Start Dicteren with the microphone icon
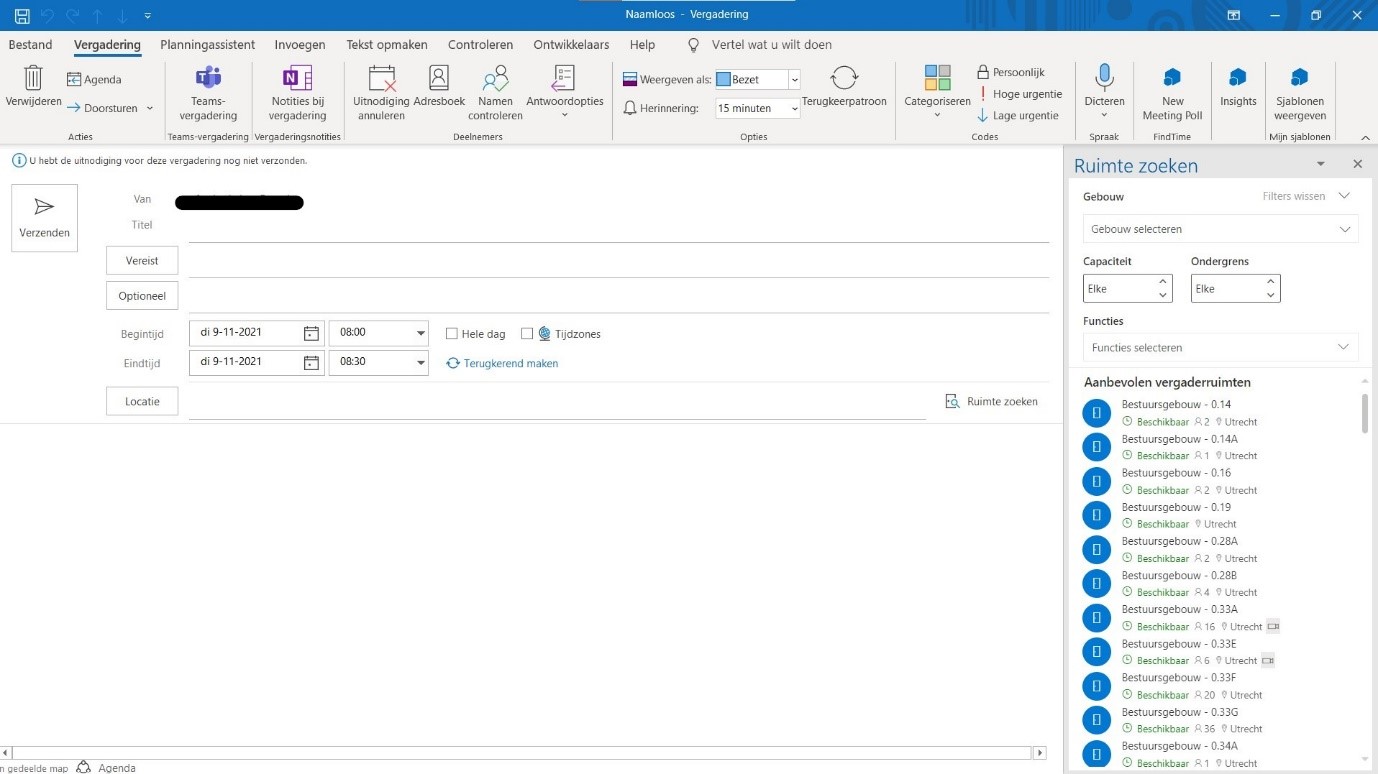1378x774 pixels. pos(1104,78)
